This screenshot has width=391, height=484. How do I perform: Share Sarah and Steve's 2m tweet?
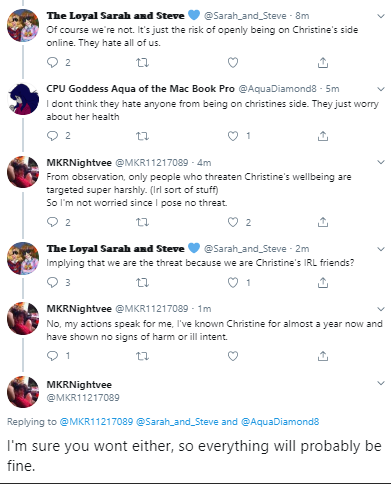pos(323,283)
